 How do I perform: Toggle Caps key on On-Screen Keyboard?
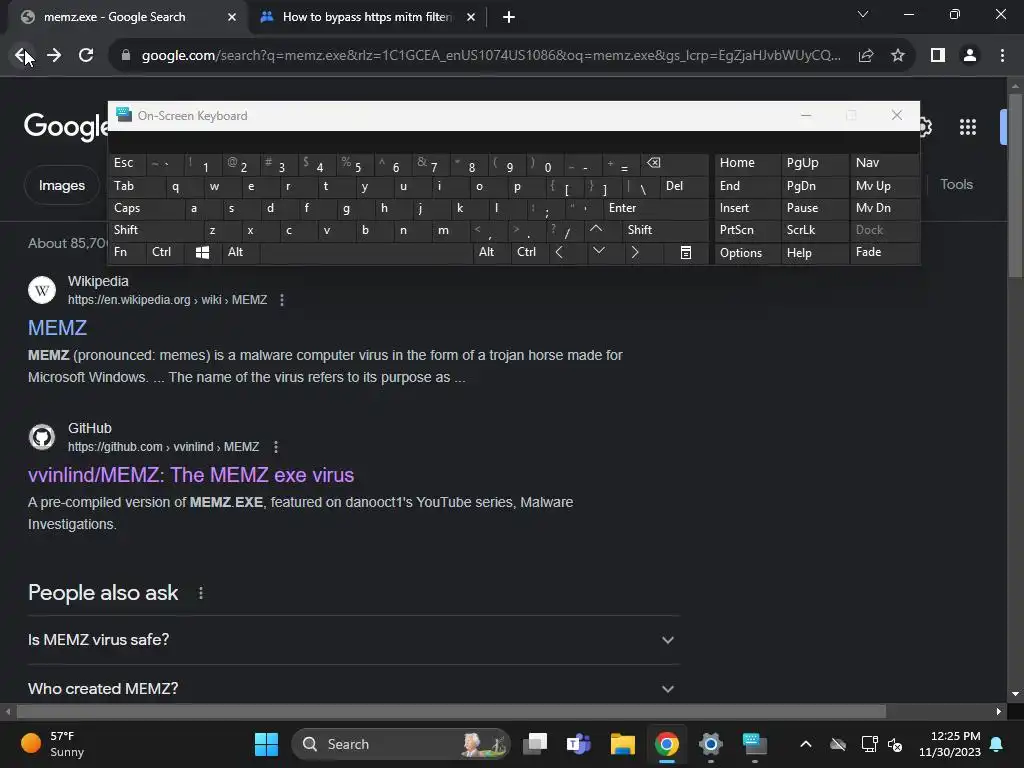146,208
